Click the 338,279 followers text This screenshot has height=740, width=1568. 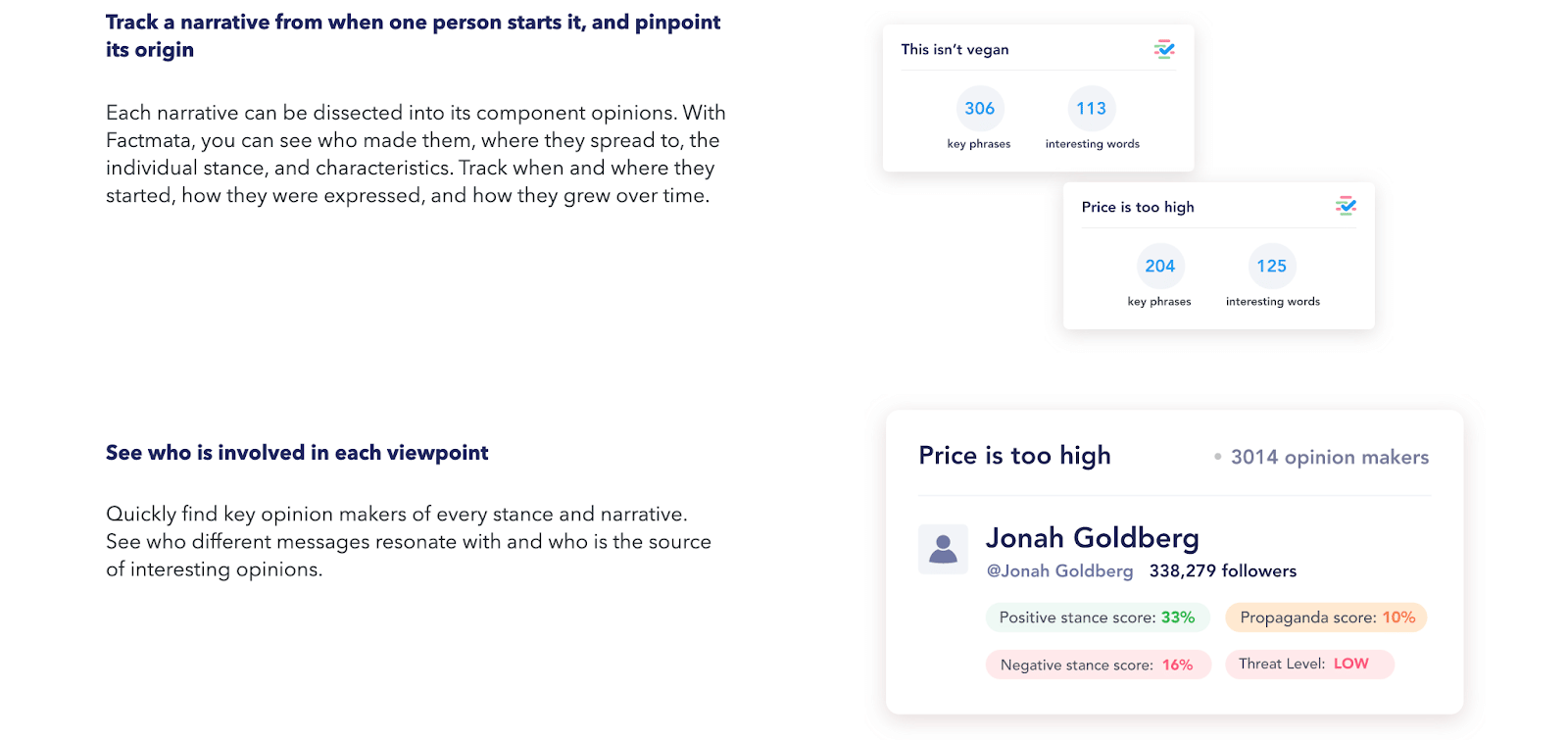1222,571
